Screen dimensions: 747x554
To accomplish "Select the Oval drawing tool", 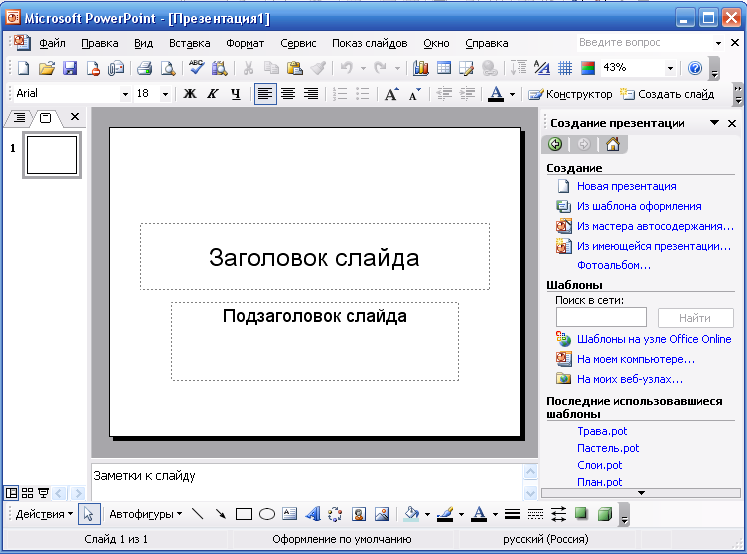I will [267, 514].
